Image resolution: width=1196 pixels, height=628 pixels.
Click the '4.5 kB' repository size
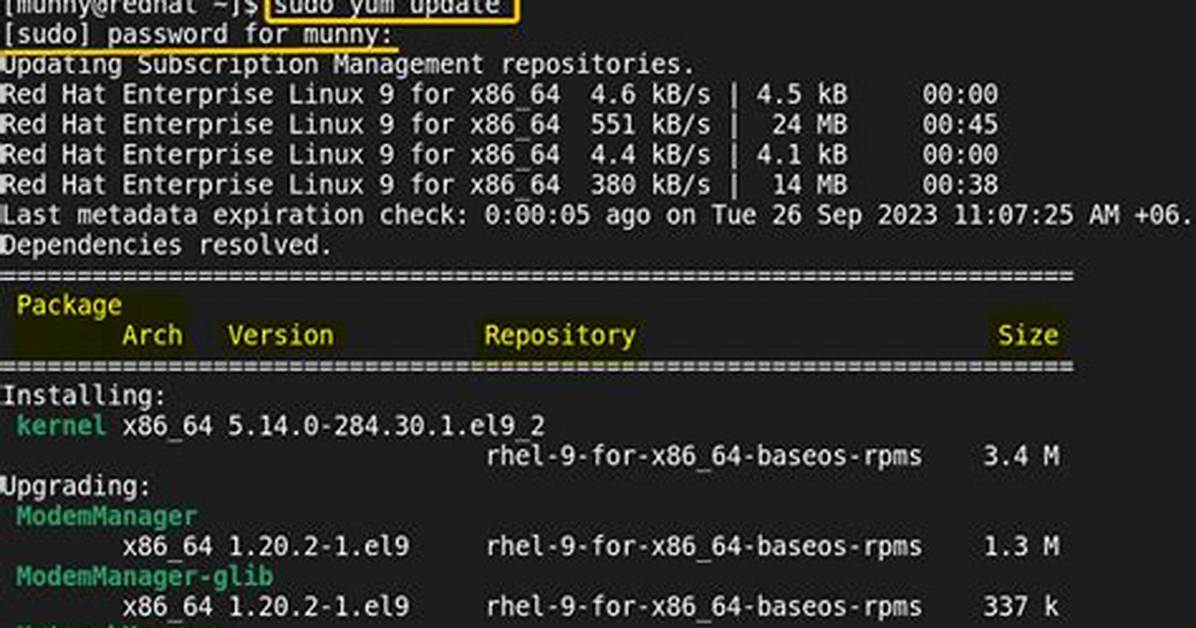pos(802,95)
